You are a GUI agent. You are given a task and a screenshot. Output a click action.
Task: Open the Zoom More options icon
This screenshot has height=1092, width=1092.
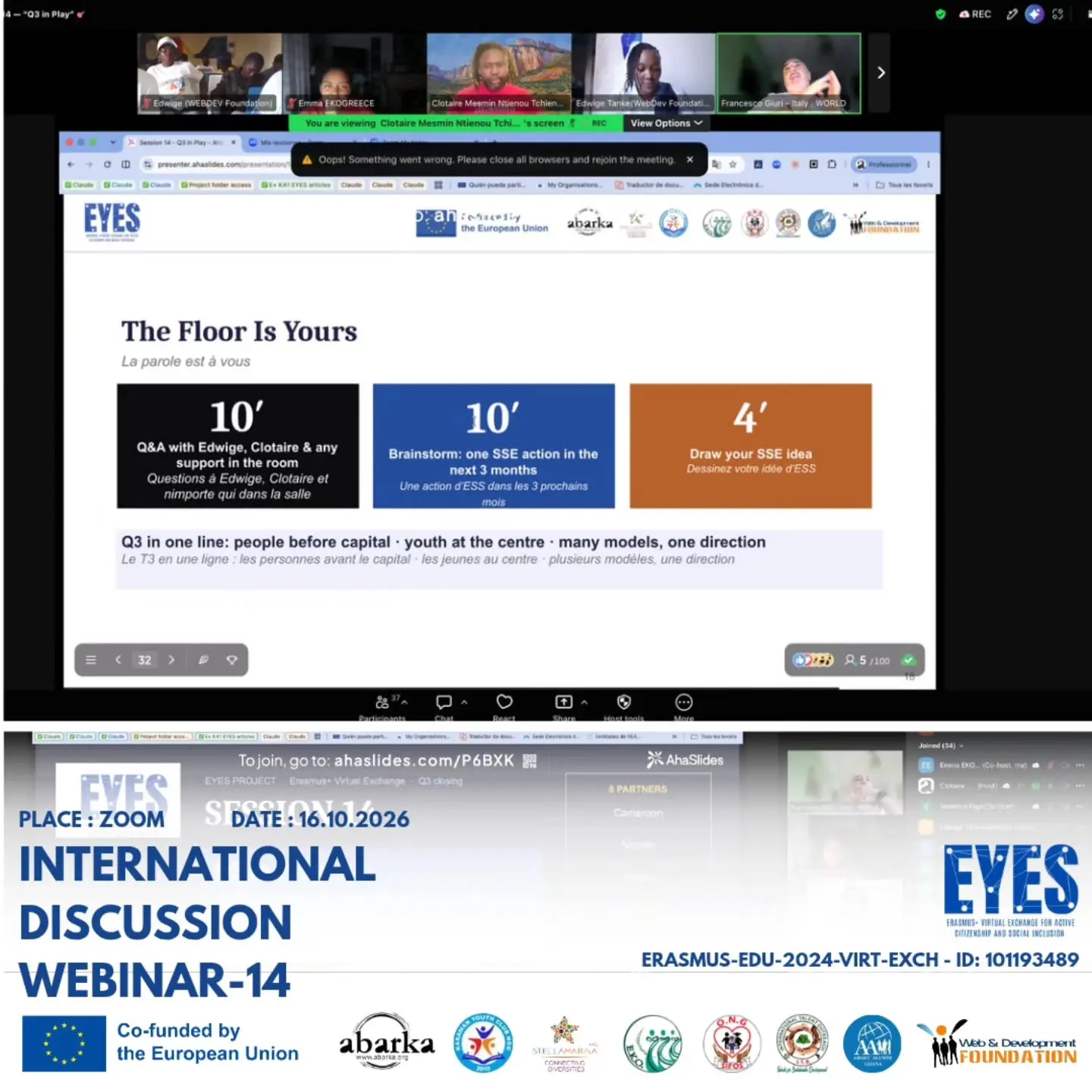click(684, 702)
